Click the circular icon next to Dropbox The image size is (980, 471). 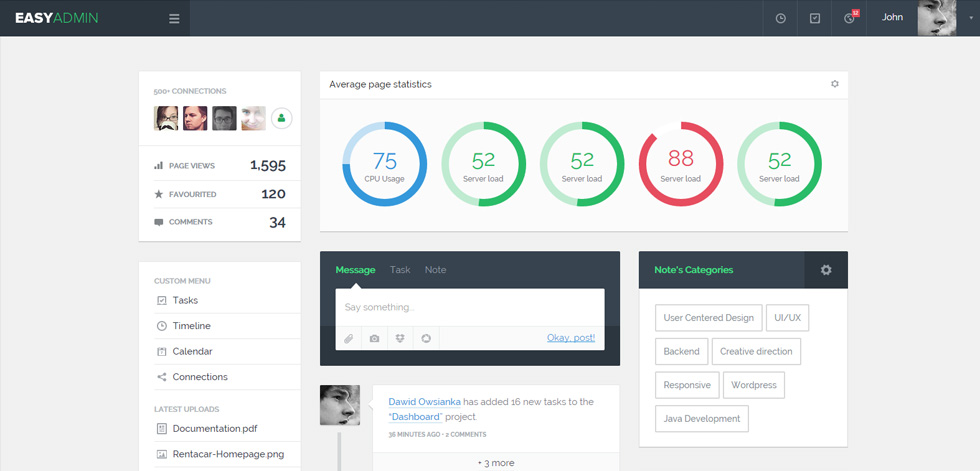(426, 338)
